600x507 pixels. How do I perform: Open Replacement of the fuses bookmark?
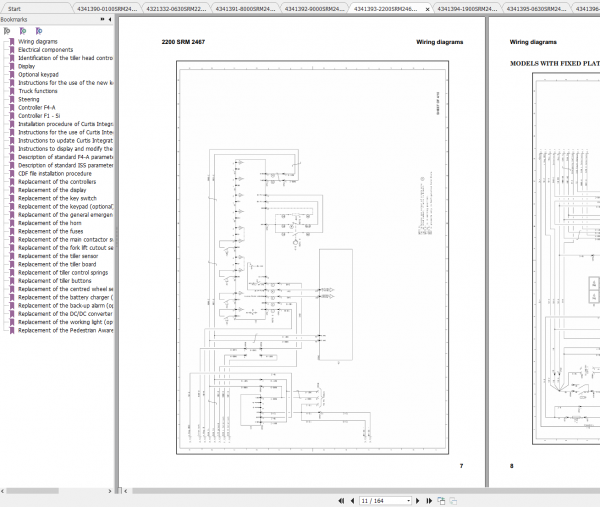click(51, 231)
